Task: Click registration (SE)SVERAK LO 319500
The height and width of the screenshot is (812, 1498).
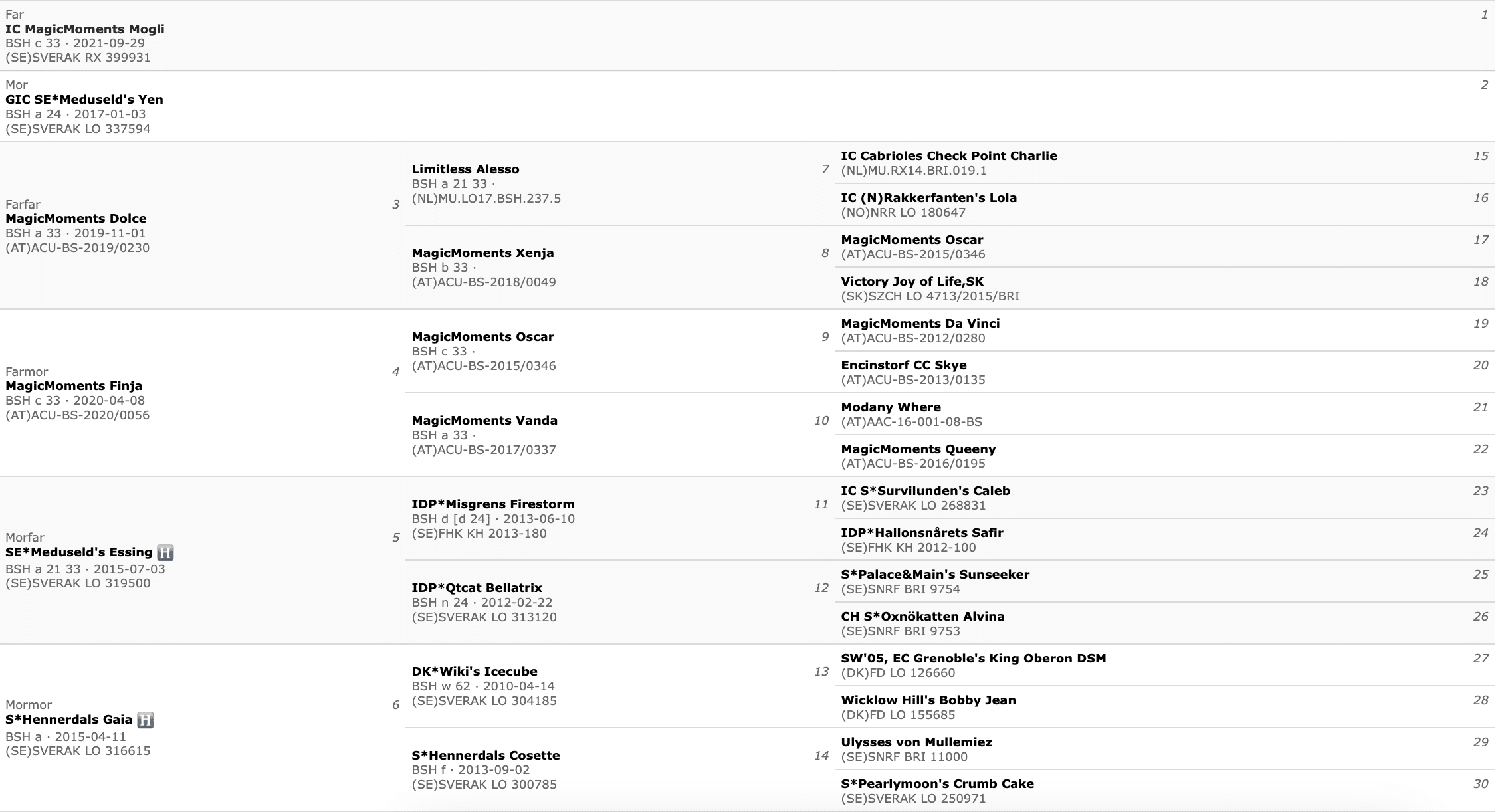Action: tap(78, 583)
